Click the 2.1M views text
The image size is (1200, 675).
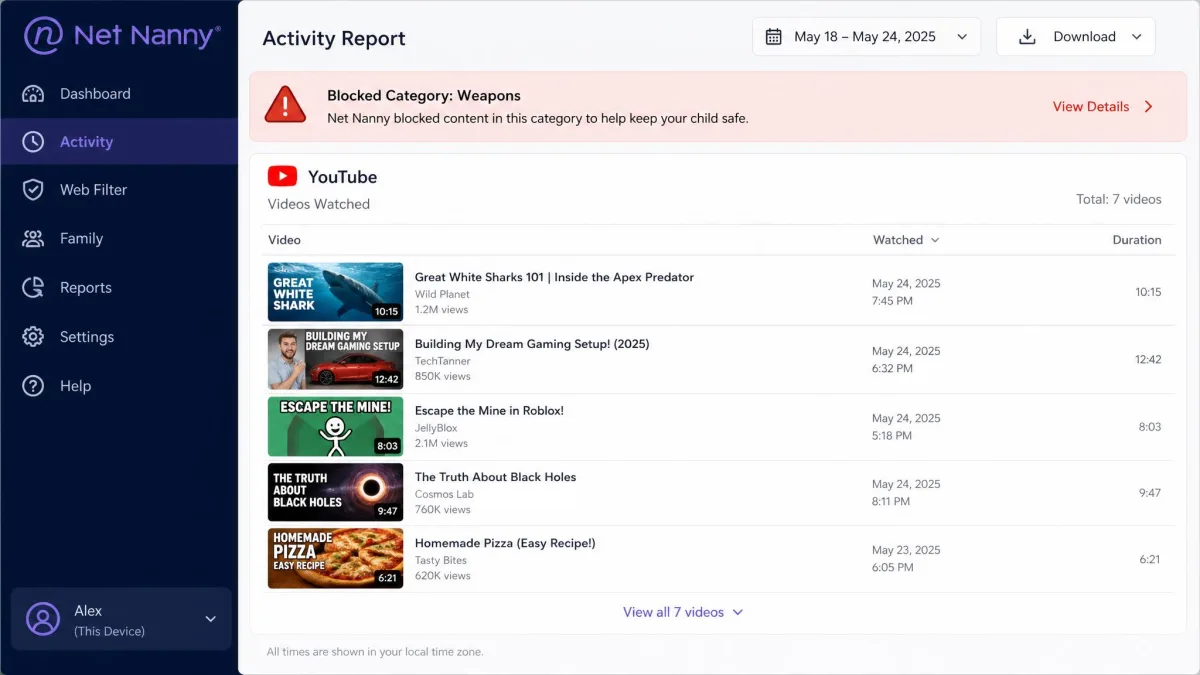click(441, 443)
